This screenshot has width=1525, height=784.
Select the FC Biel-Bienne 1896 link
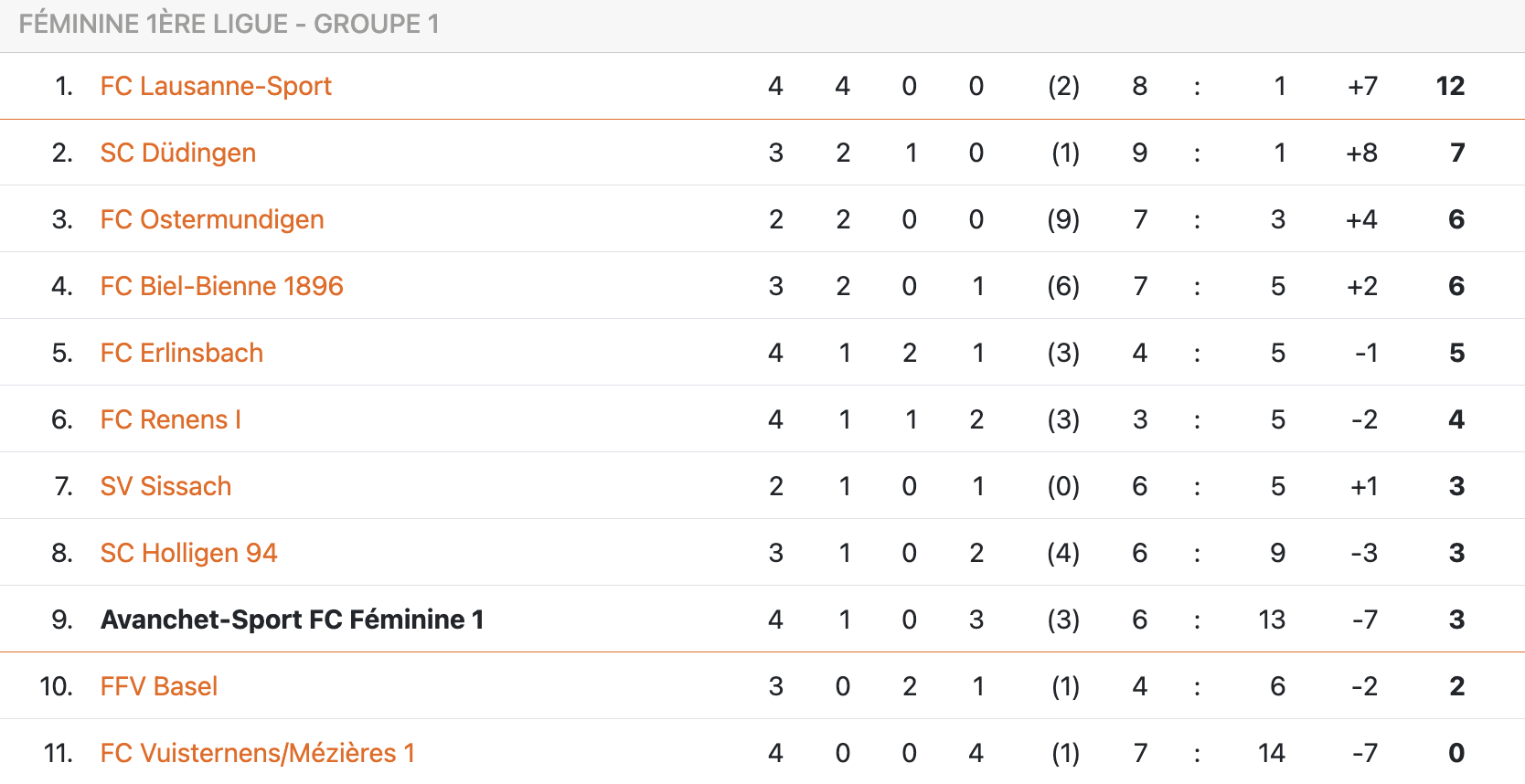pos(222,286)
